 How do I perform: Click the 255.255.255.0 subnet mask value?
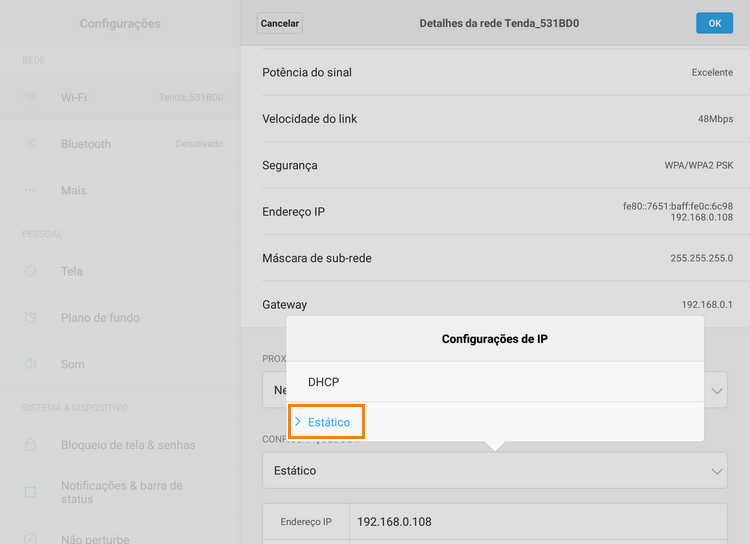click(x=701, y=258)
